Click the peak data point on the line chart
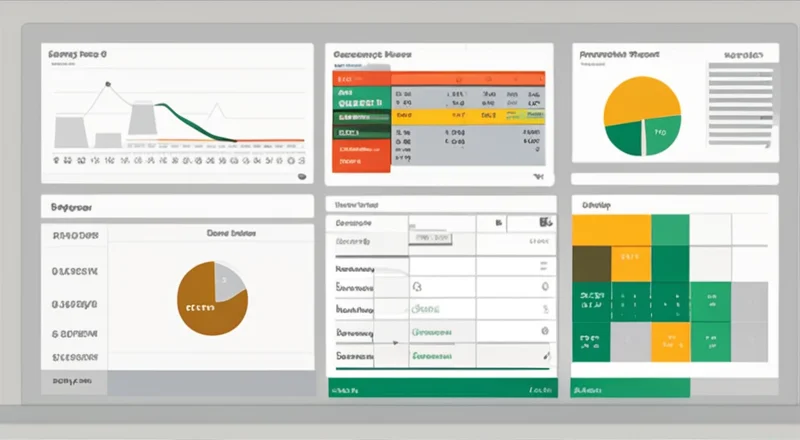The width and height of the screenshot is (800, 440). coord(107,85)
